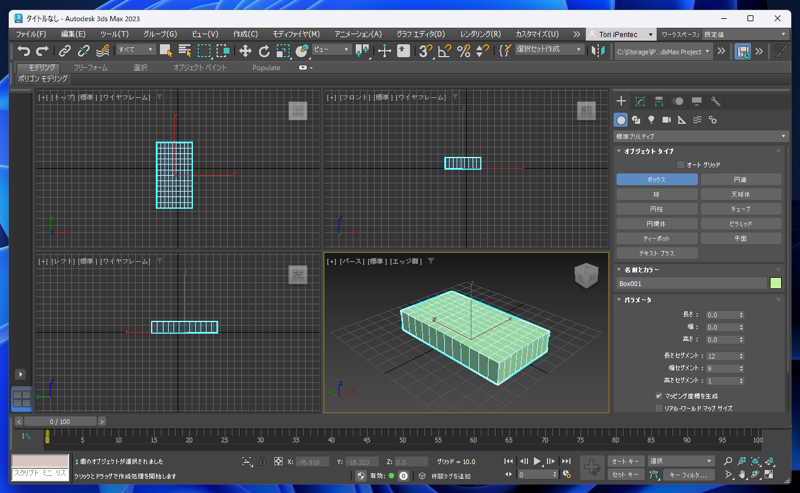Collapse the 名前とカラー rollout

tap(639, 269)
